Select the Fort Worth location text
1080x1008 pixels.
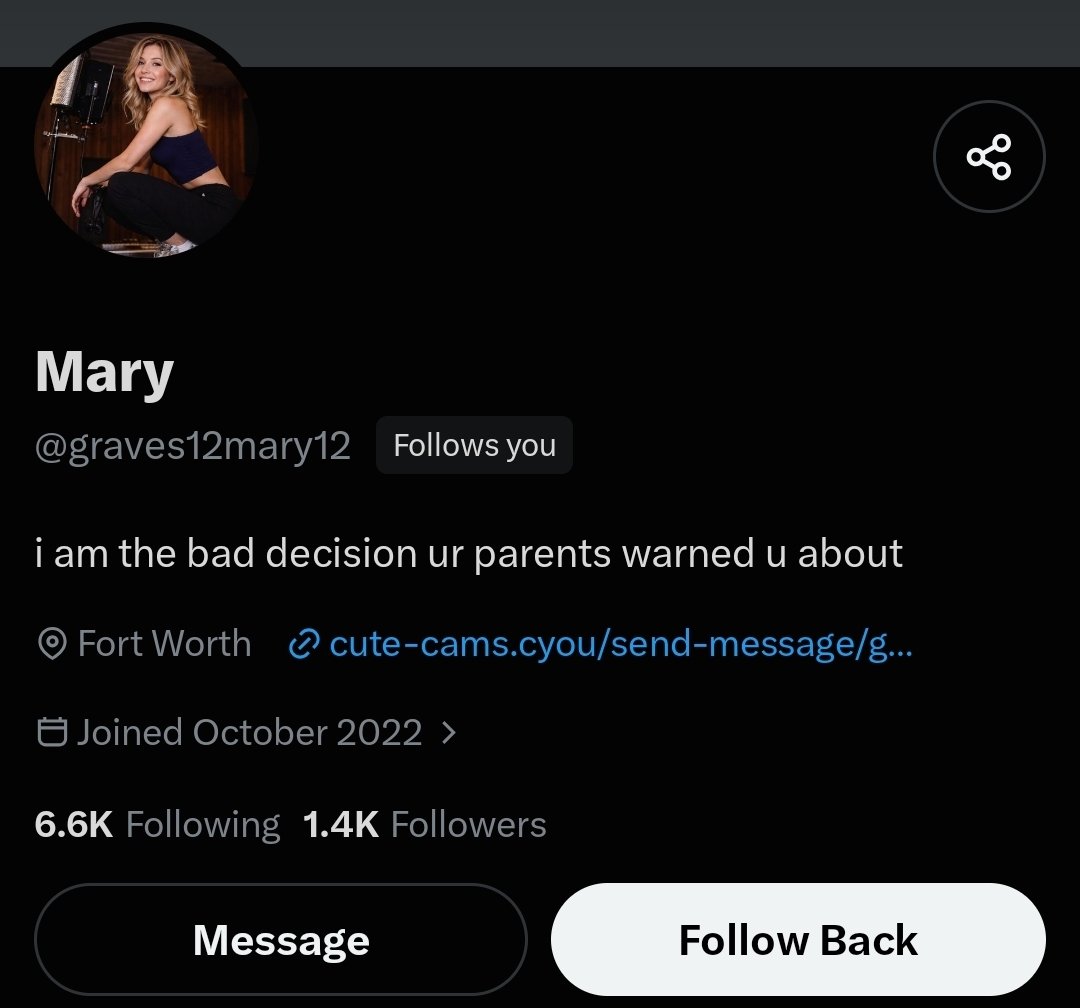tap(165, 644)
